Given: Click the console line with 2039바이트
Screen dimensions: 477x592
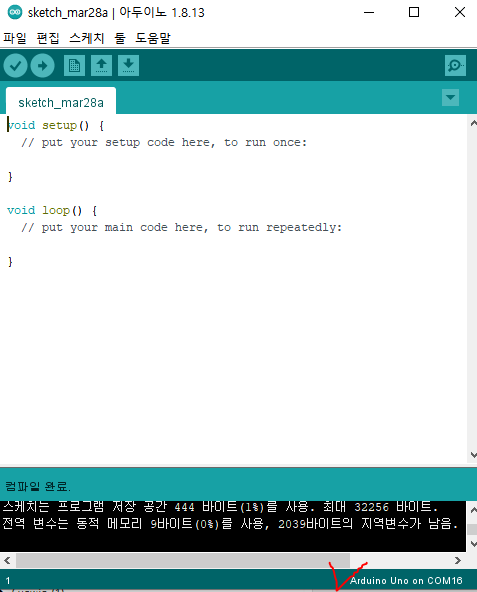Looking at the screenshot, I should coord(230,524).
